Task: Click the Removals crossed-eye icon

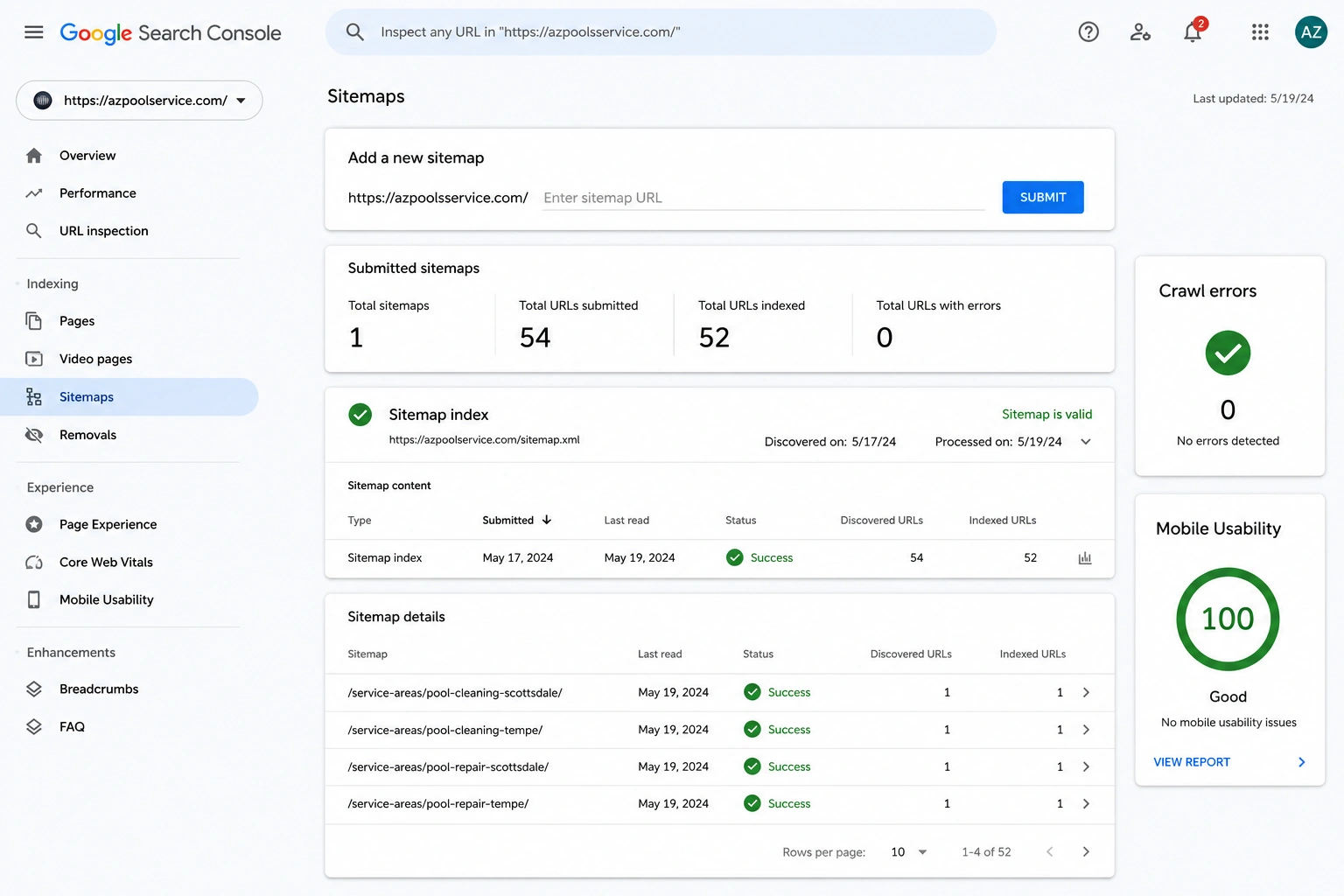Action: pos(34,435)
